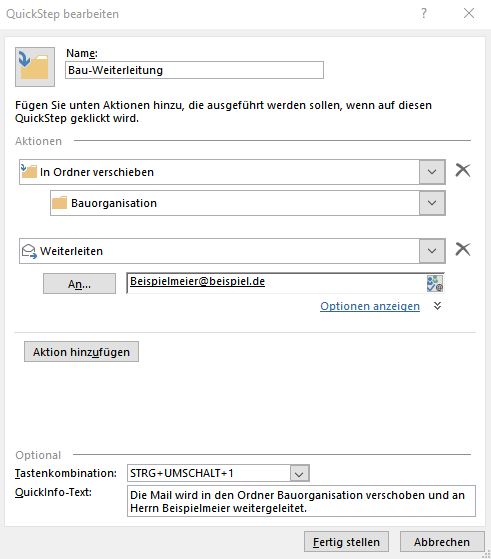The width and height of the screenshot is (491, 559).
Task: Click the 'An...' recipient button
Action: coord(80,284)
